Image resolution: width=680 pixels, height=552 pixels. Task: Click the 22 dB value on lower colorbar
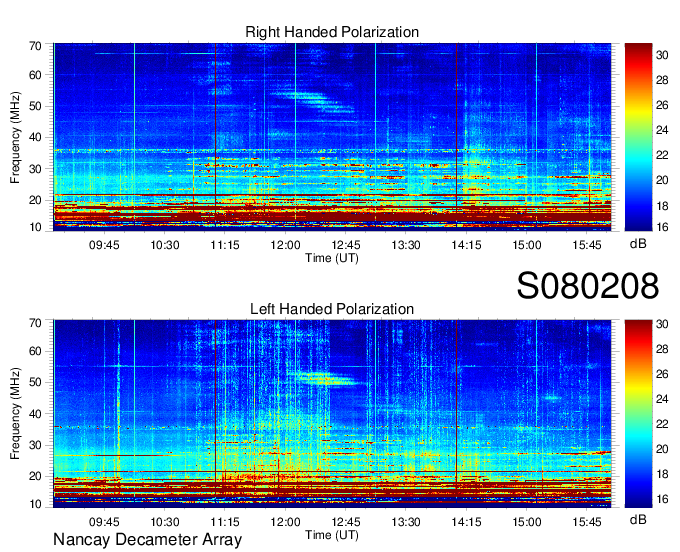(662, 424)
